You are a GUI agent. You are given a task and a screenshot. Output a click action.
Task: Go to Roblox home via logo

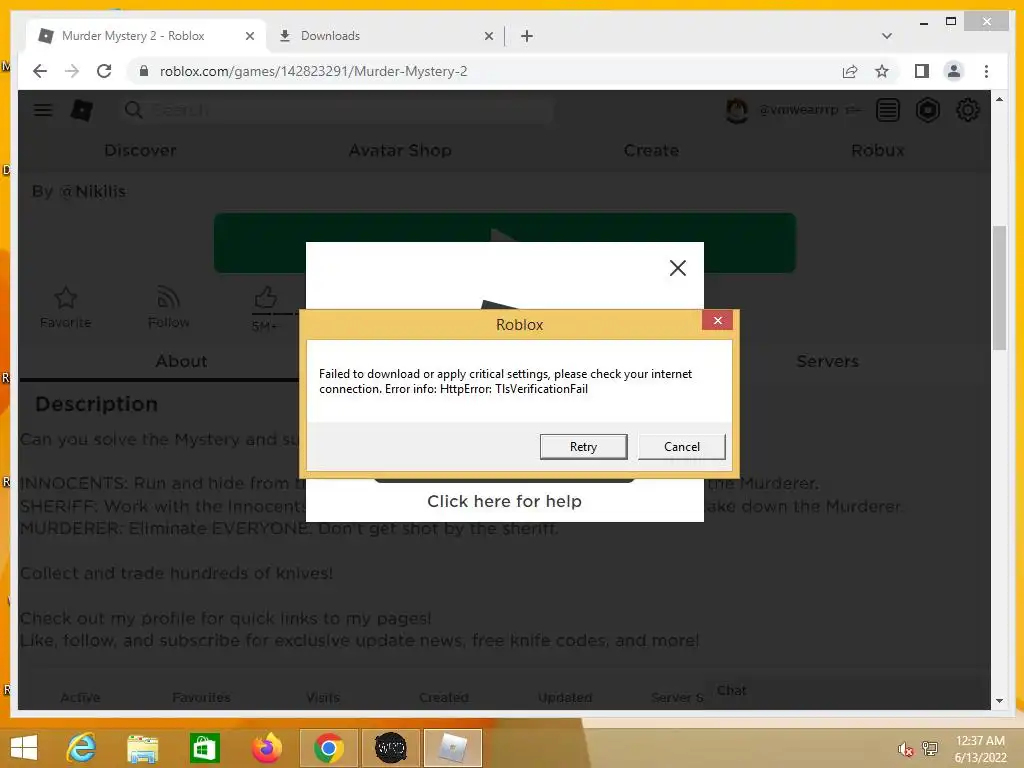click(x=82, y=110)
